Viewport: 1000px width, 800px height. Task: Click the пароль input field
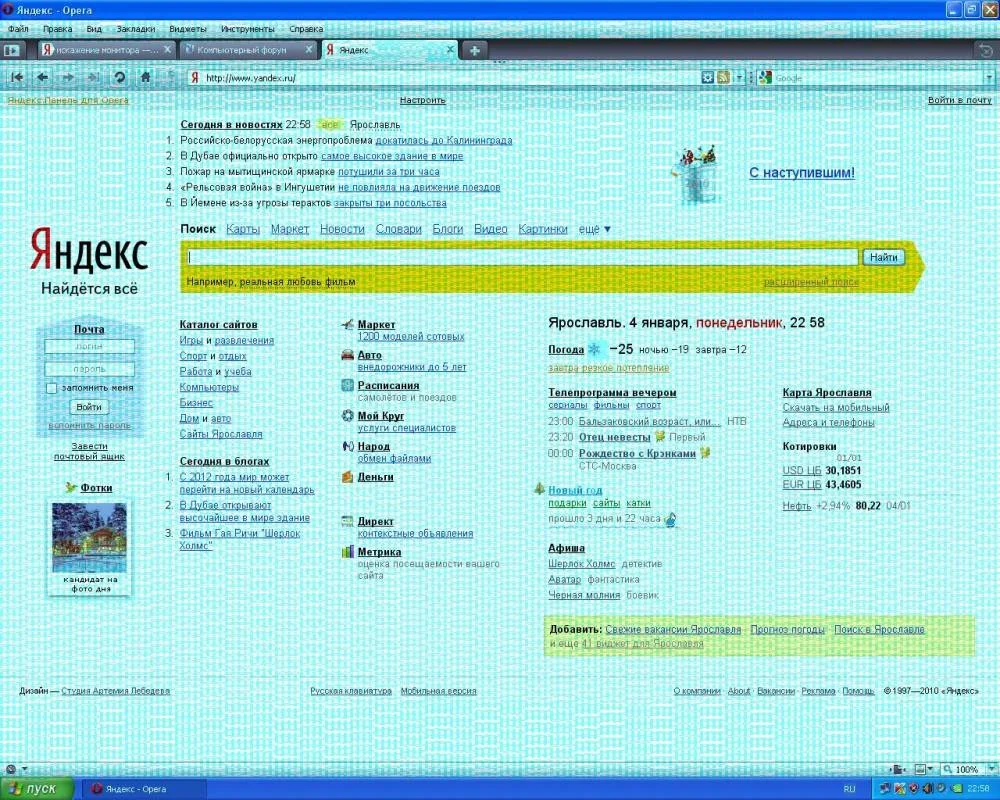tap(89, 369)
